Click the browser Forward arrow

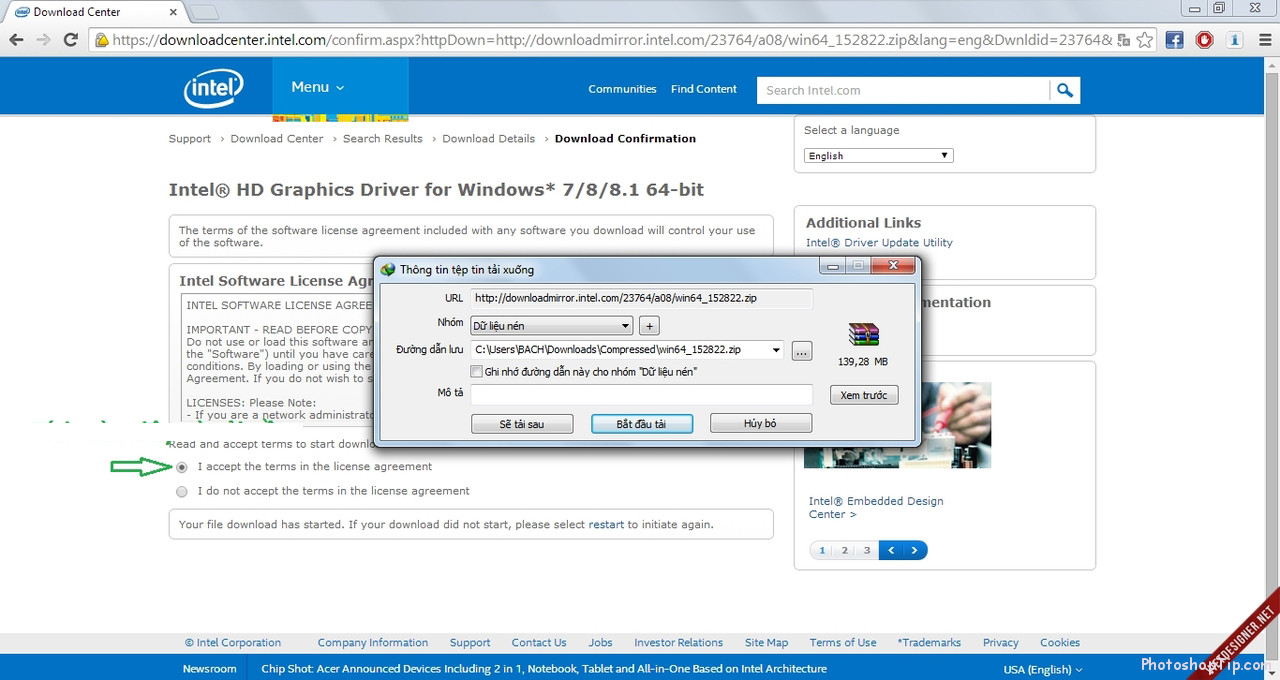[x=43, y=40]
